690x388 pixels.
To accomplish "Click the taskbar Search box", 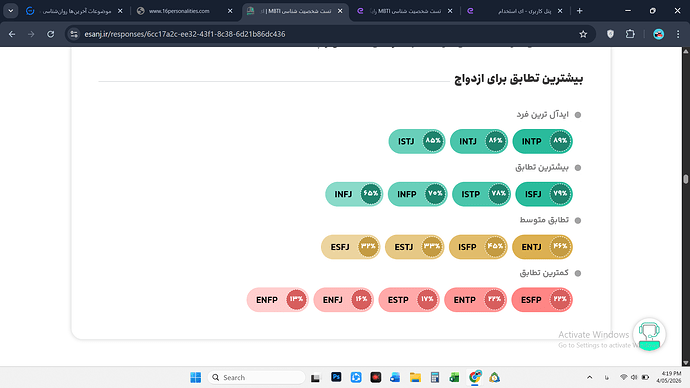I will [x=256, y=377].
